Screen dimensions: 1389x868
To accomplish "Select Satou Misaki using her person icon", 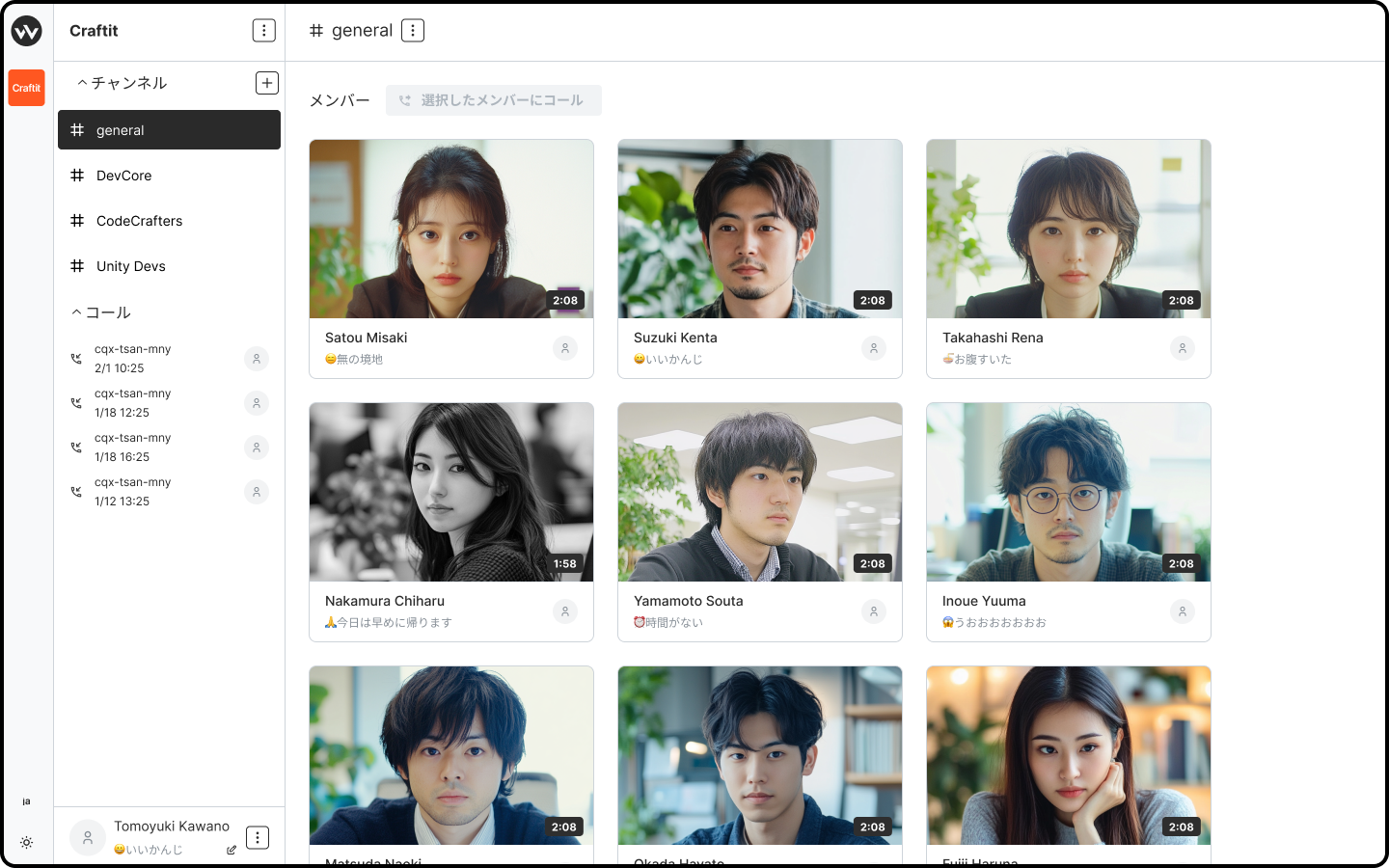I will 565,348.
